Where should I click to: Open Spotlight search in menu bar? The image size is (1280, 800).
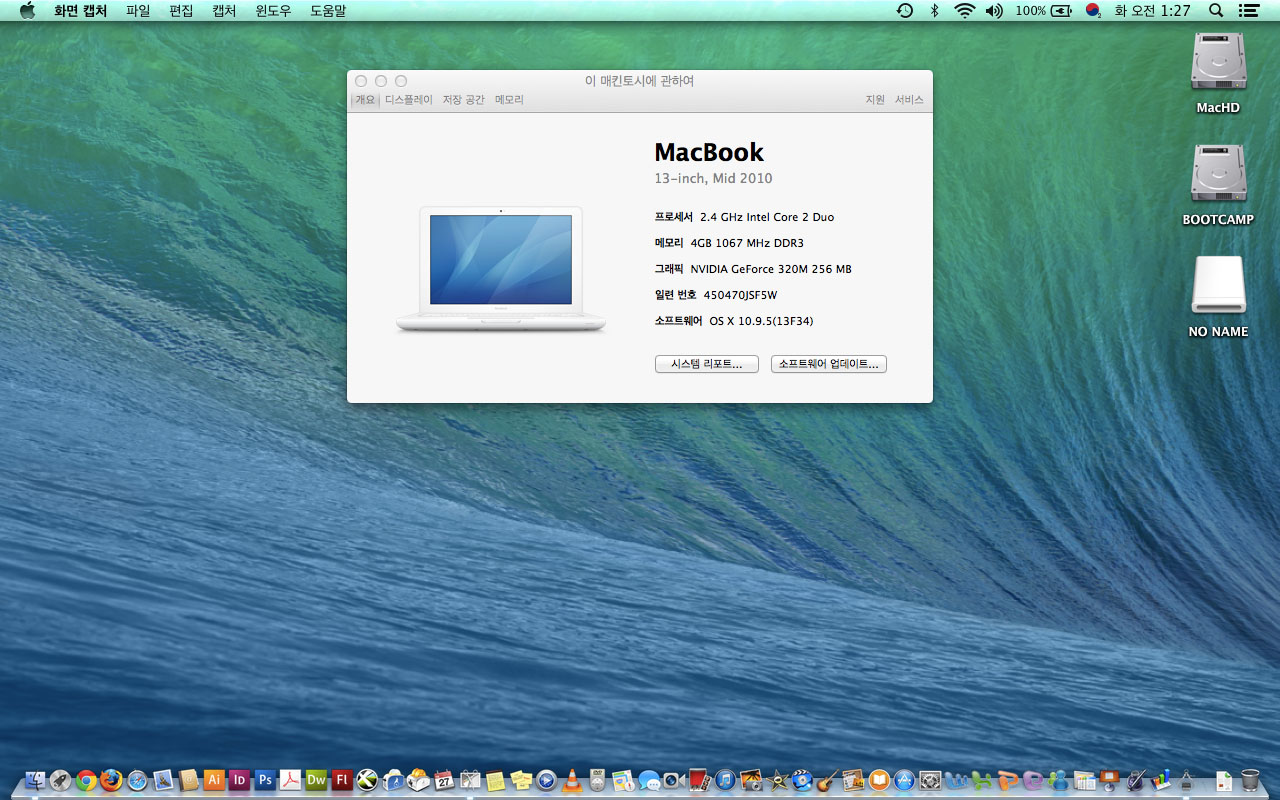point(1216,10)
